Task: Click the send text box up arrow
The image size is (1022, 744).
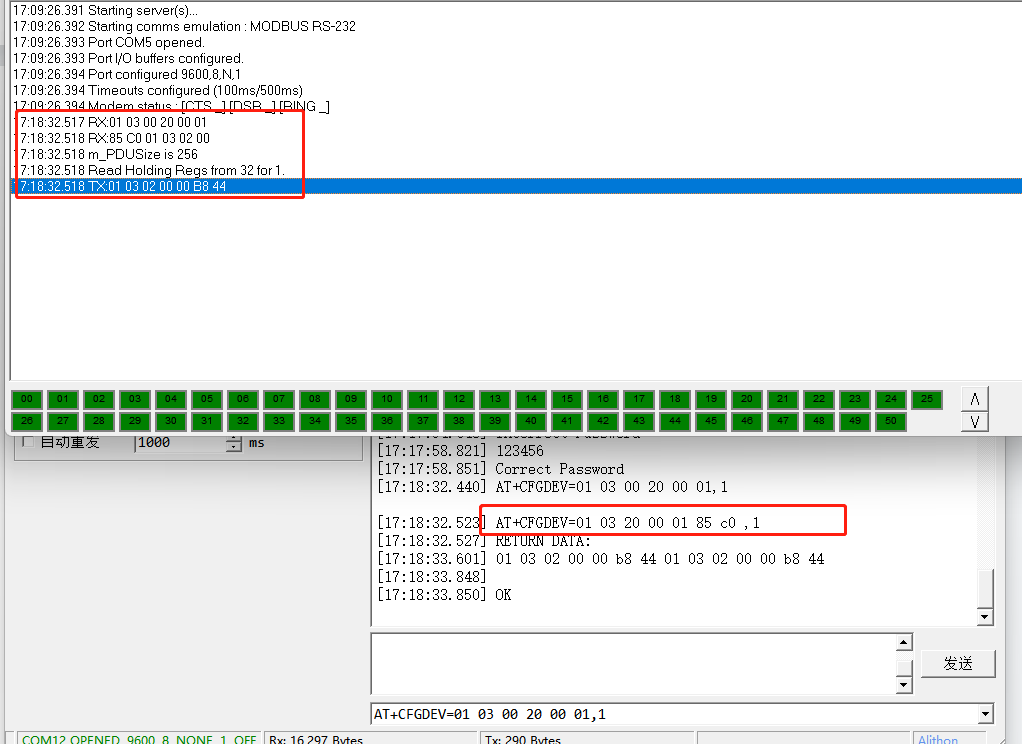Action: click(x=903, y=643)
